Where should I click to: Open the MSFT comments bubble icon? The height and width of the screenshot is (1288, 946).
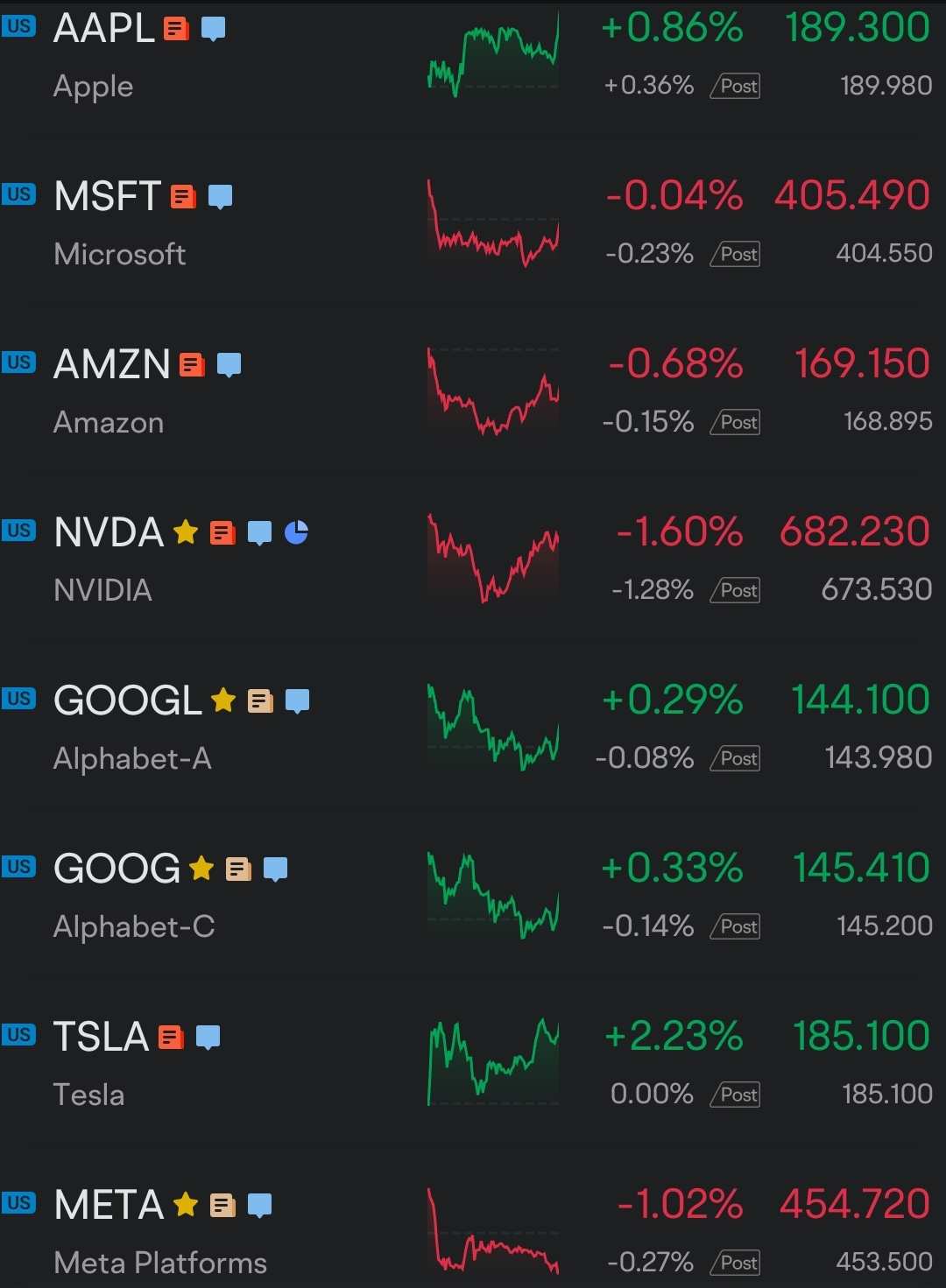(221, 196)
